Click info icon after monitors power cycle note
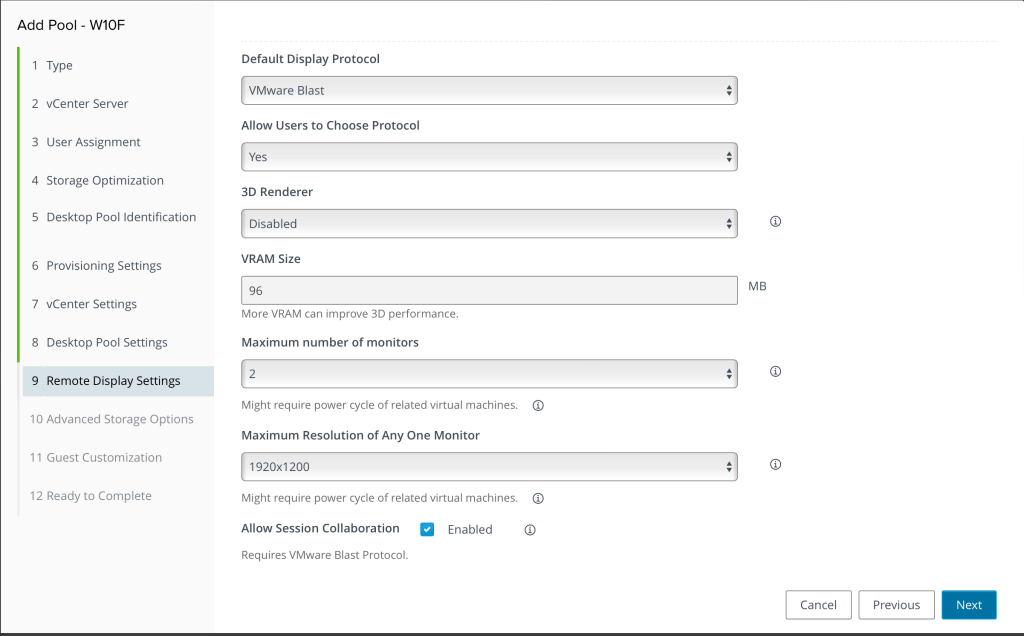Viewport: 1024px width, 636px height. pos(538,405)
